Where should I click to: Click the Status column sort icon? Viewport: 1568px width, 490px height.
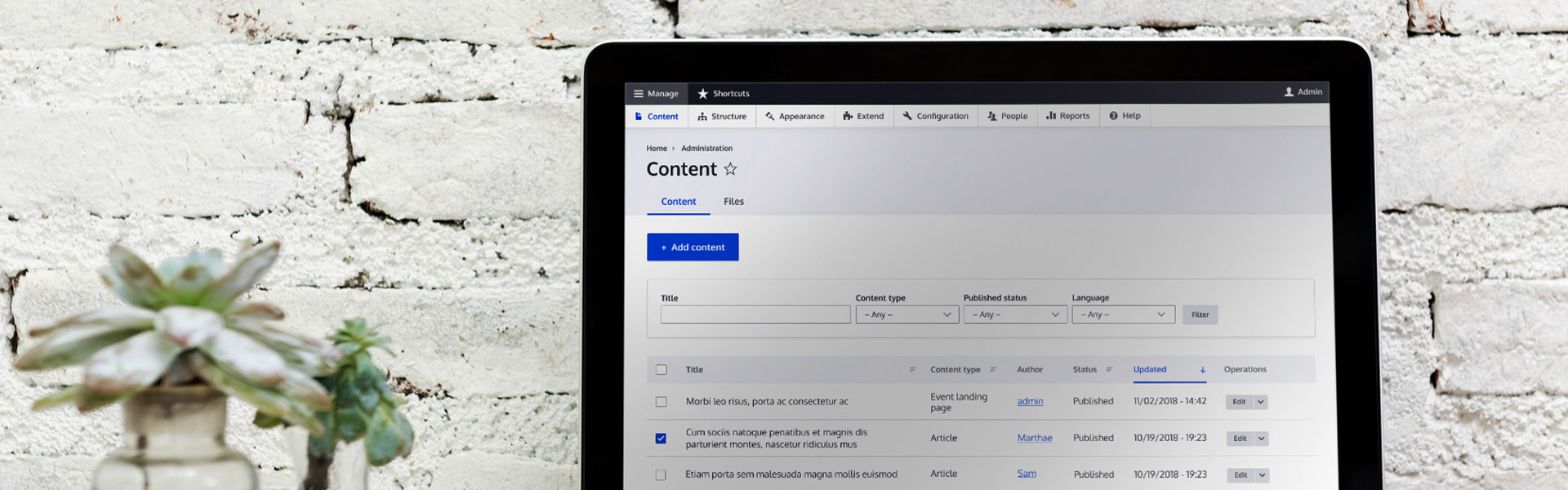click(x=1109, y=370)
